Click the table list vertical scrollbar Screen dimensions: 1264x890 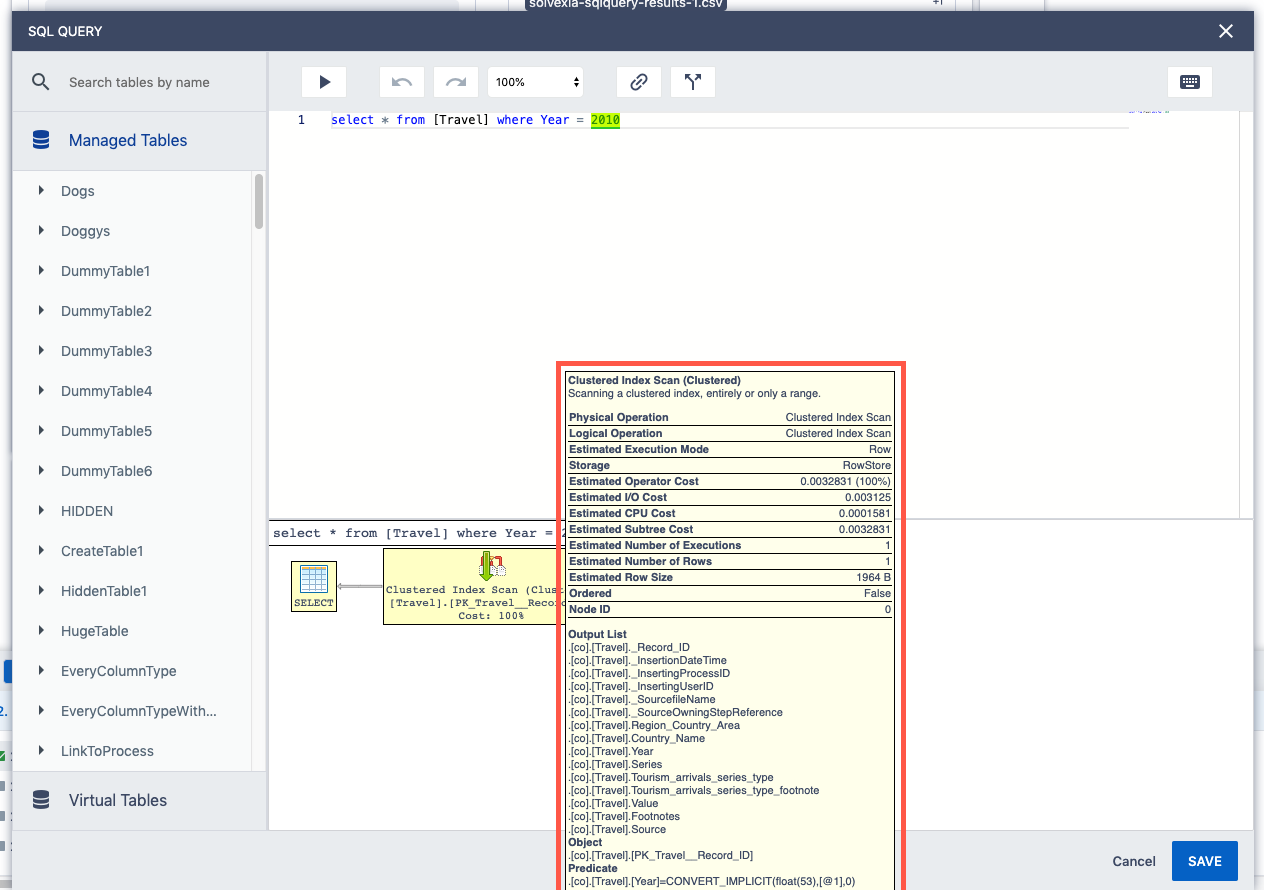(x=259, y=203)
